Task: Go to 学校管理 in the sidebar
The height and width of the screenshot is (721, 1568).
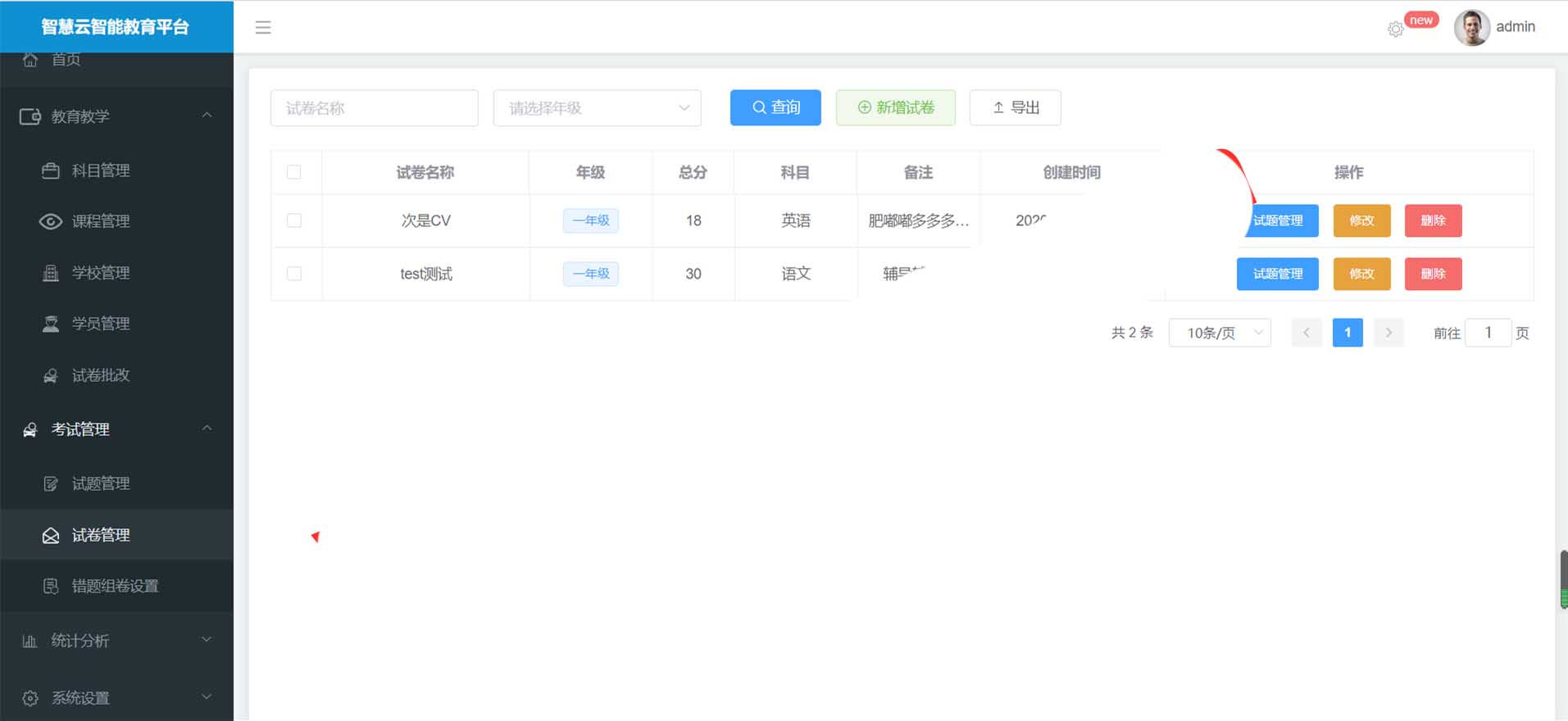Action: tap(100, 273)
